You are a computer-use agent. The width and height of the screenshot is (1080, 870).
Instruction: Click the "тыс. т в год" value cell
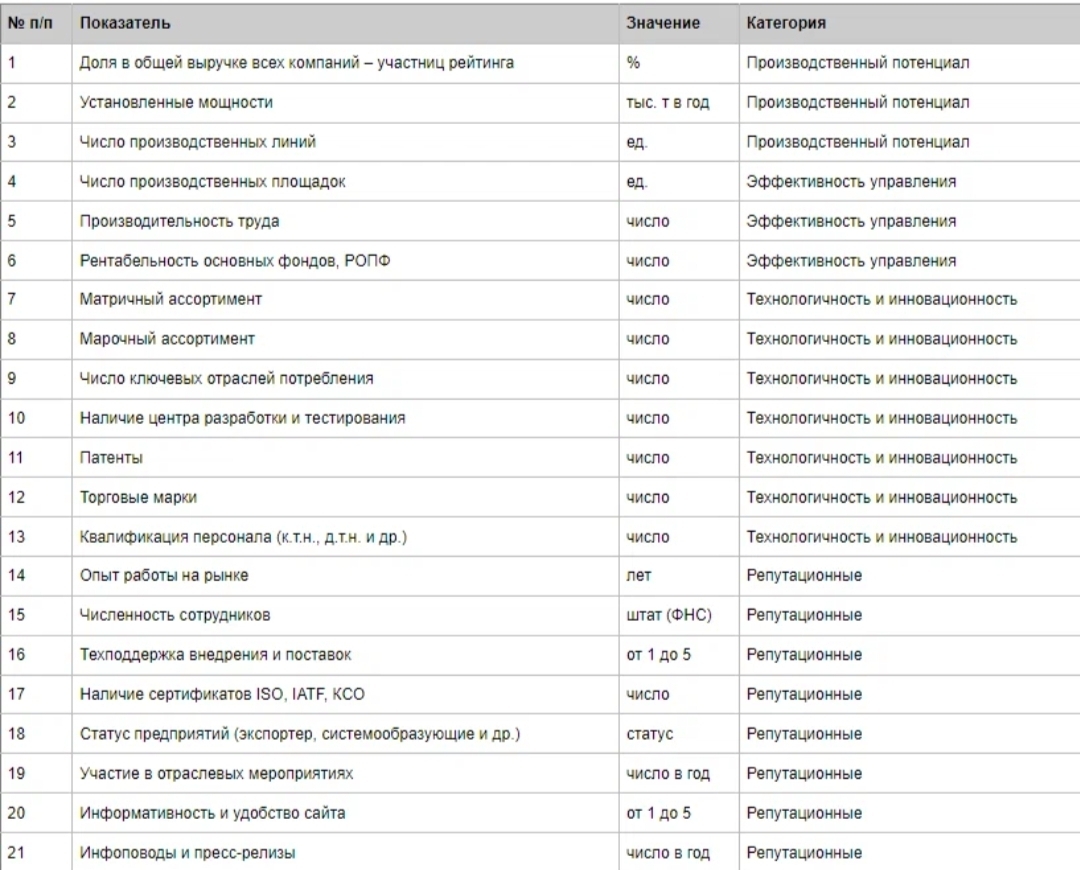668,102
